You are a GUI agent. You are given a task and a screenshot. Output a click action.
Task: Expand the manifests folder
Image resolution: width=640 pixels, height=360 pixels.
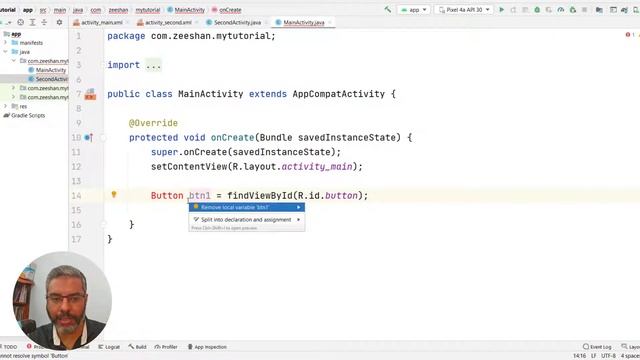(x=5, y=42)
